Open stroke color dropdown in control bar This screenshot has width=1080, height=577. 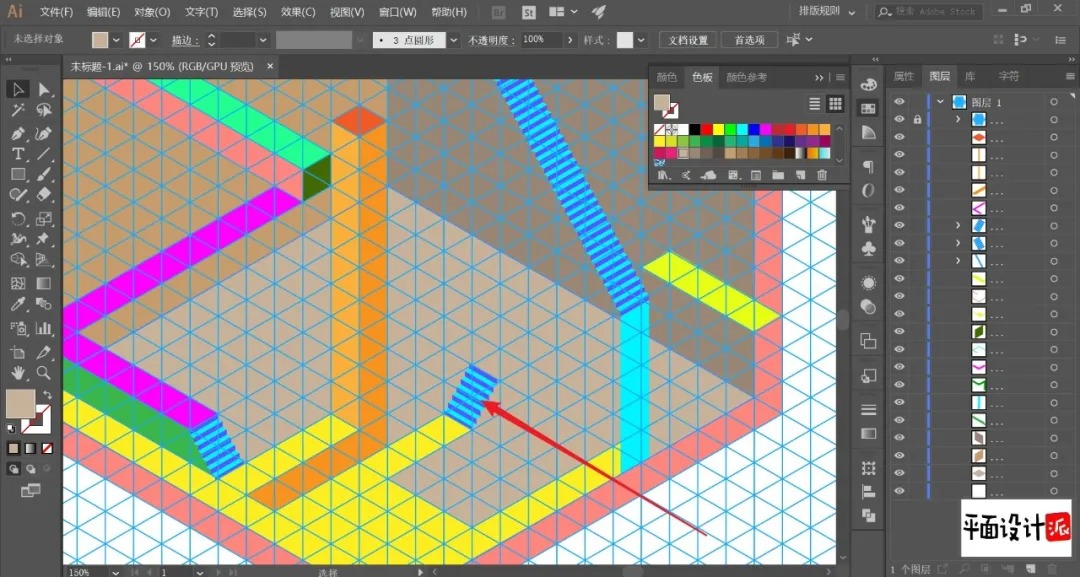153,41
